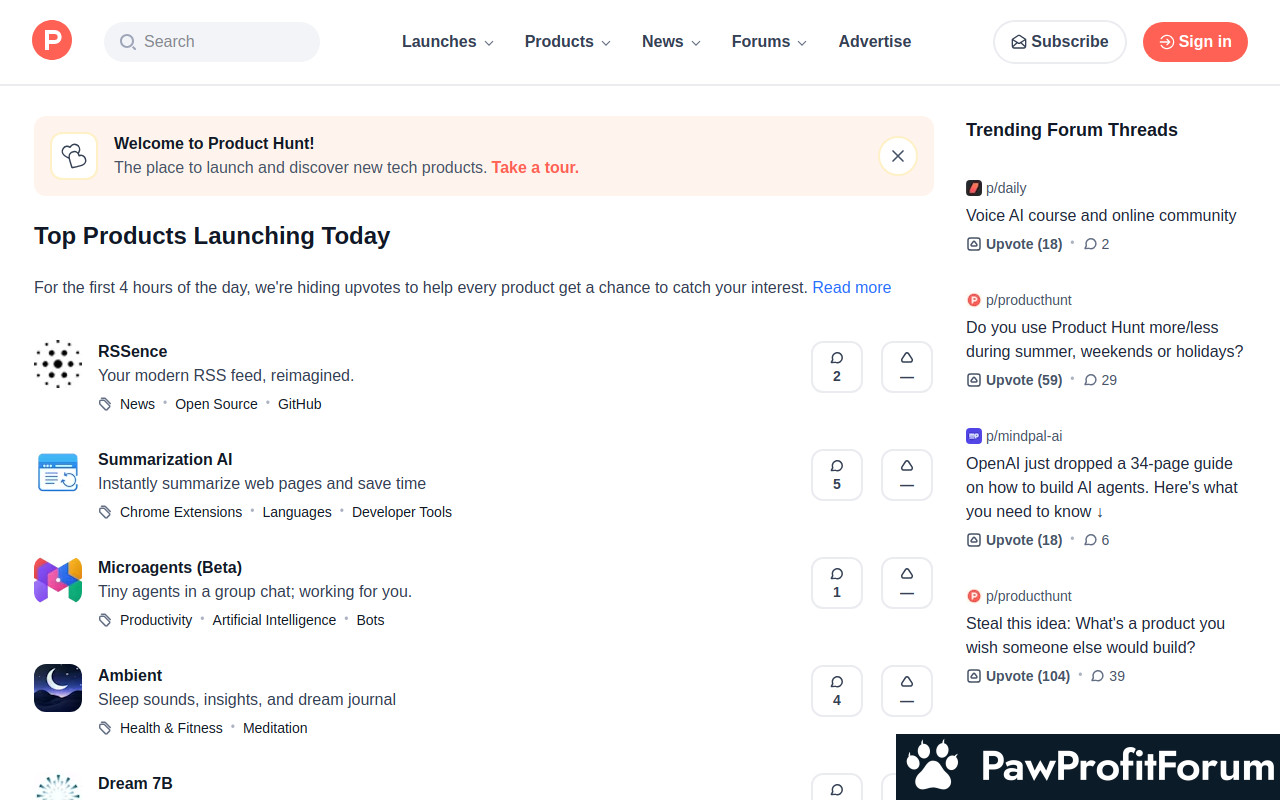1280x800 pixels.
Task: Go to the Advertise page
Action: 874,42
